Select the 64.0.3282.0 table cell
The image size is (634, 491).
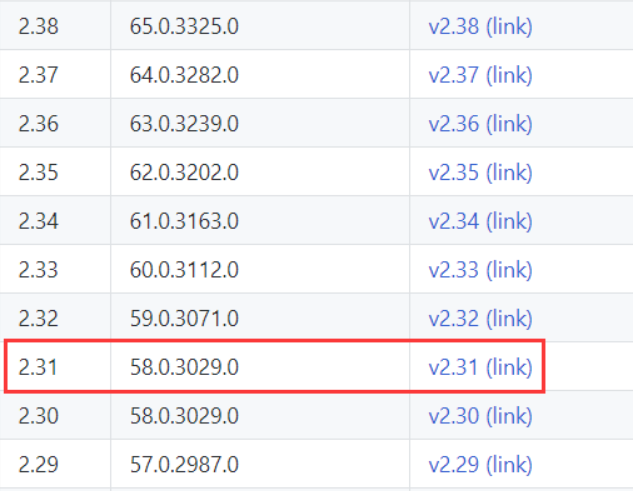[184, 76]
